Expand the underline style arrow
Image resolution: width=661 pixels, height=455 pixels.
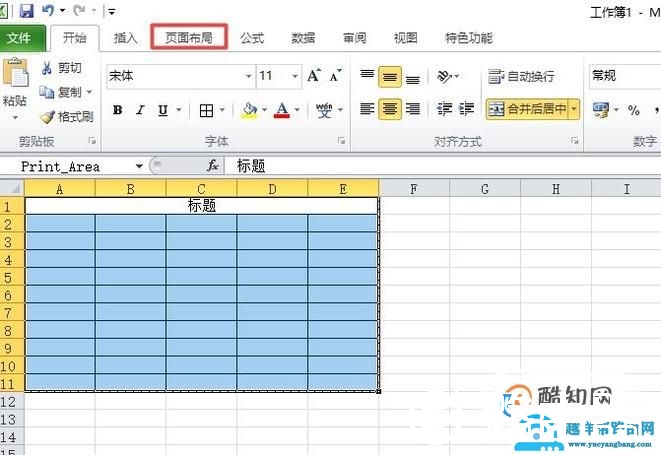[x=179, y=110]
